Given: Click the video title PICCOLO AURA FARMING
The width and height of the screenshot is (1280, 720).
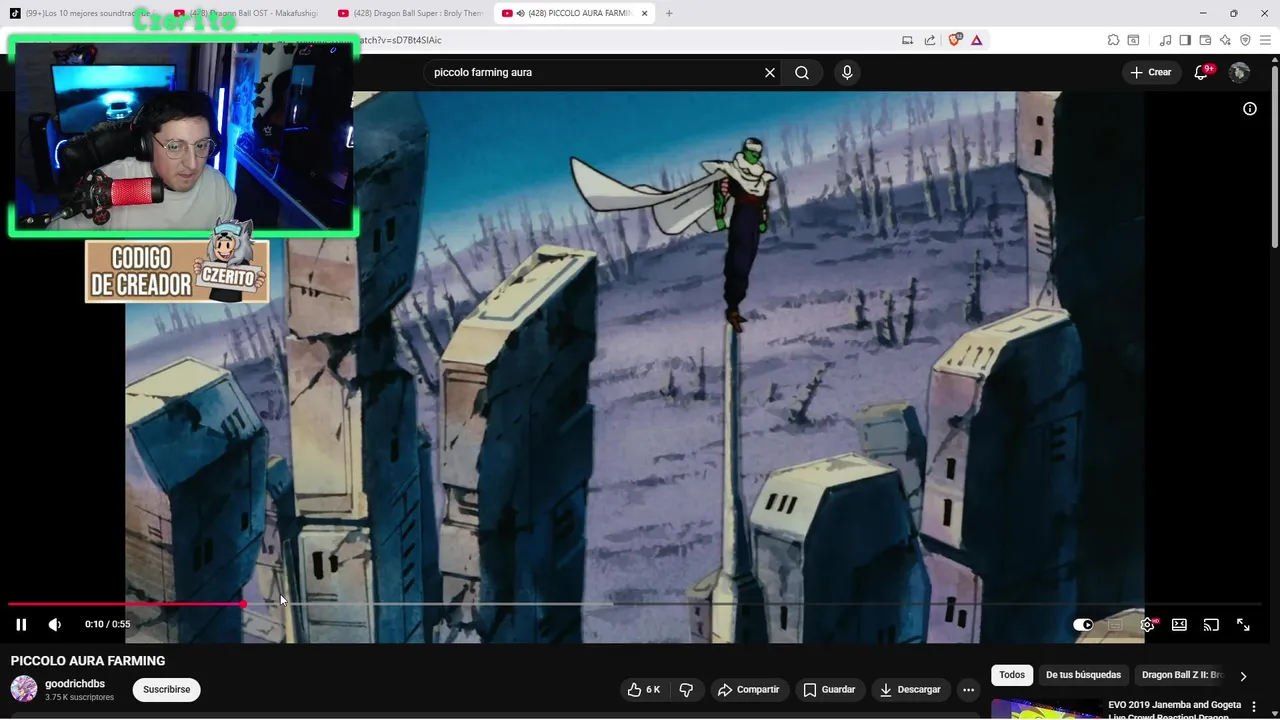Looking at the screenshot, I should coord(88,661).
